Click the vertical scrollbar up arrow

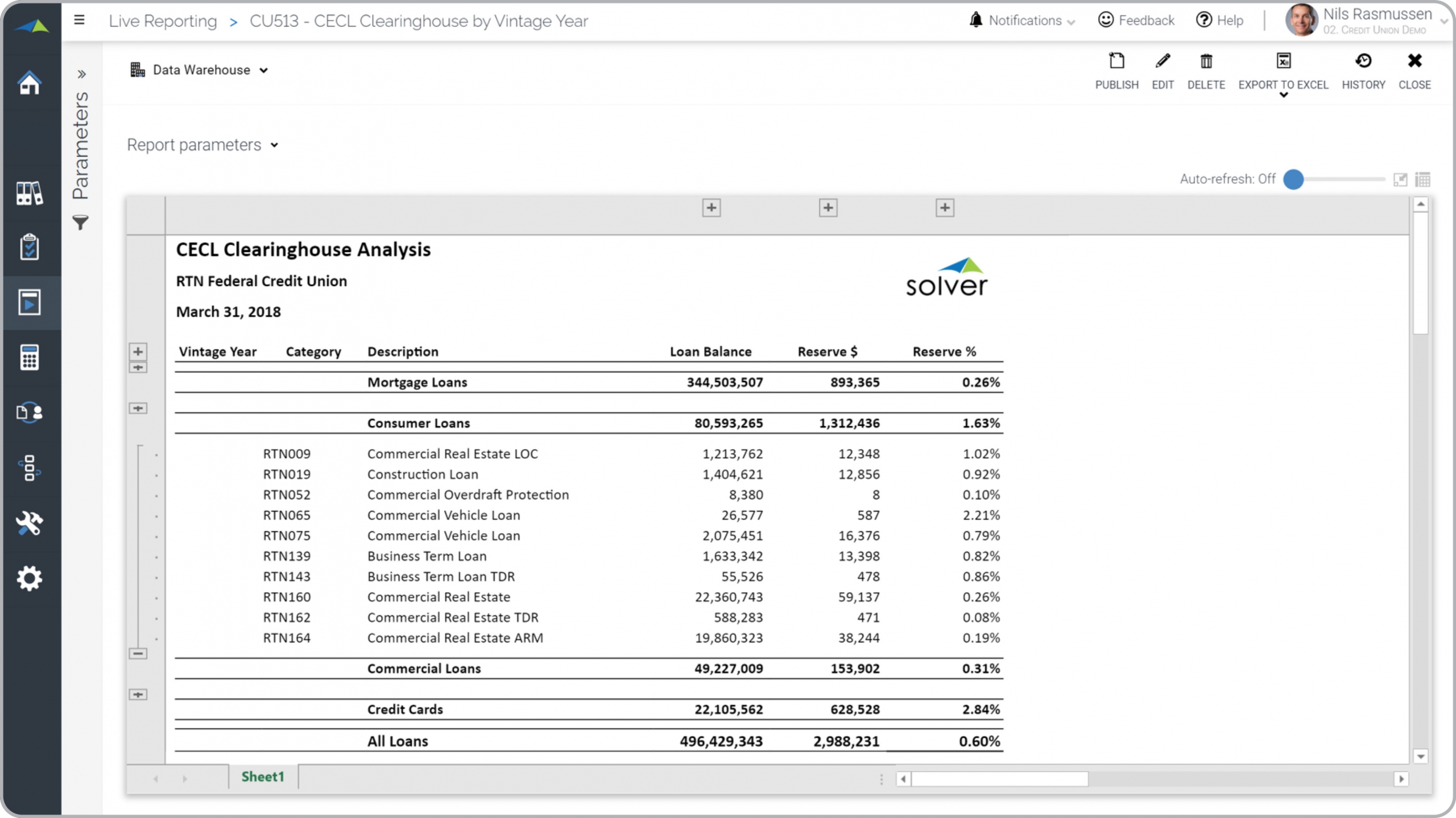point(1421,204)
